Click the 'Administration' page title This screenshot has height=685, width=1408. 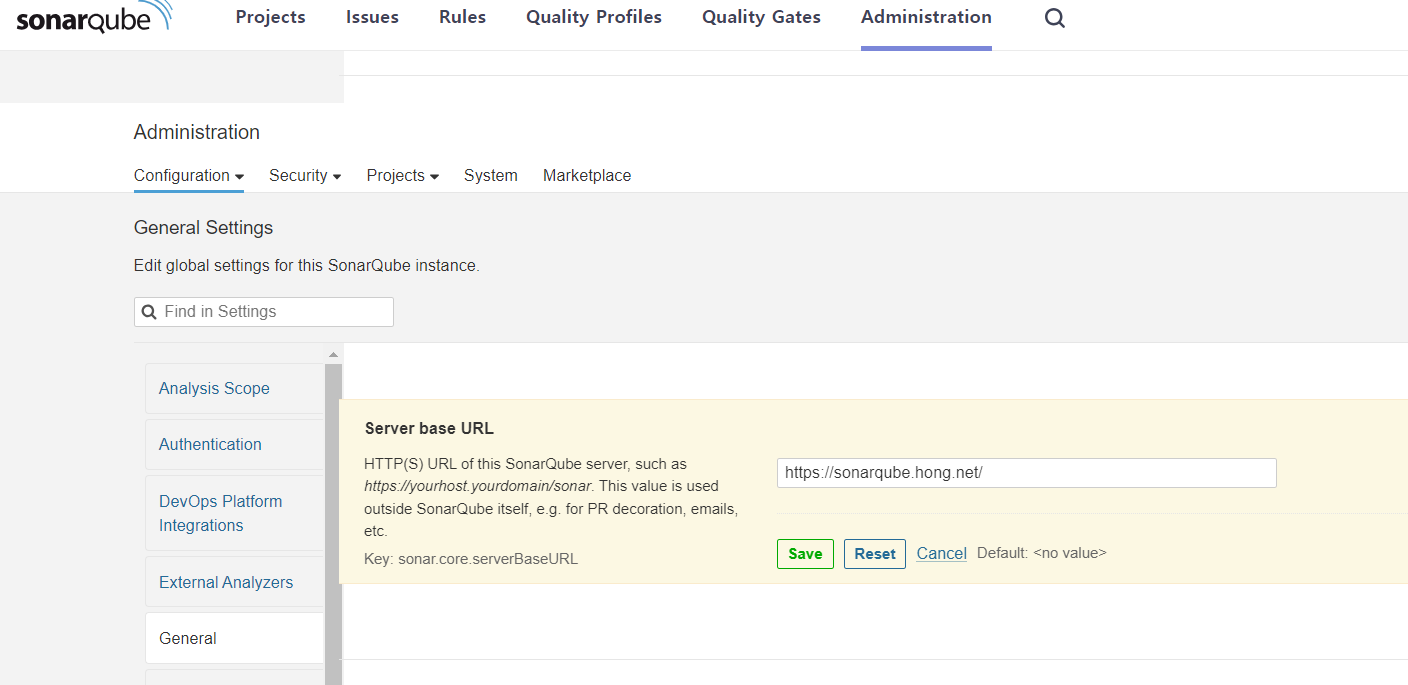197,132
